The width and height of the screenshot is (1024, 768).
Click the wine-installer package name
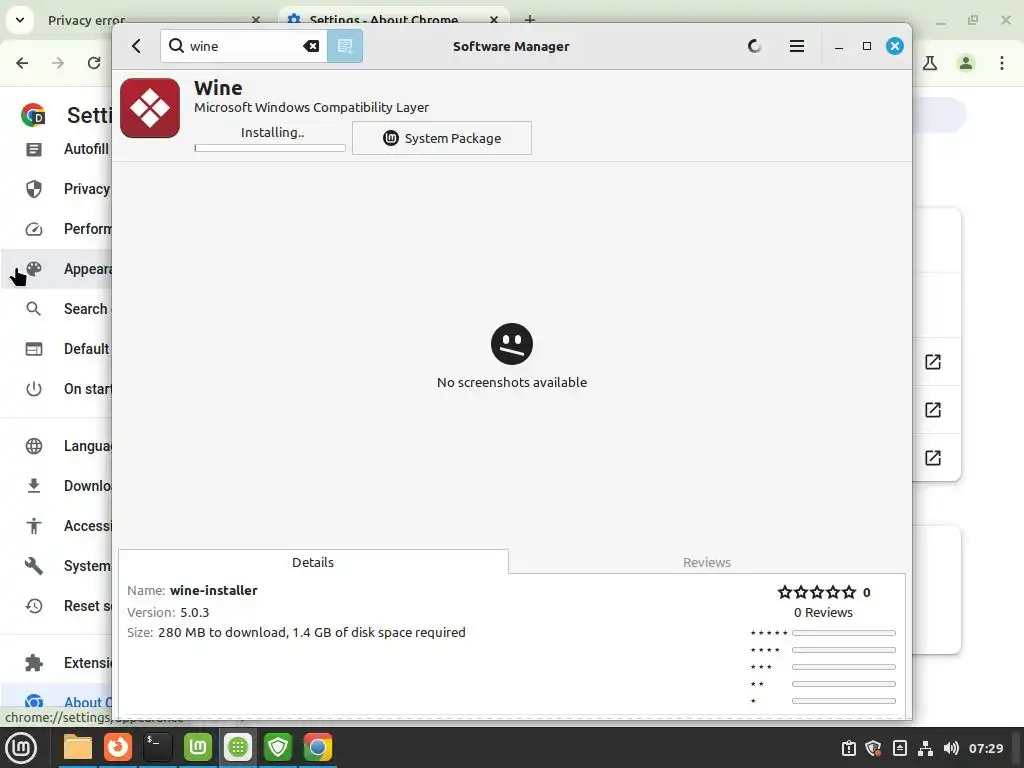pos(214,590)
